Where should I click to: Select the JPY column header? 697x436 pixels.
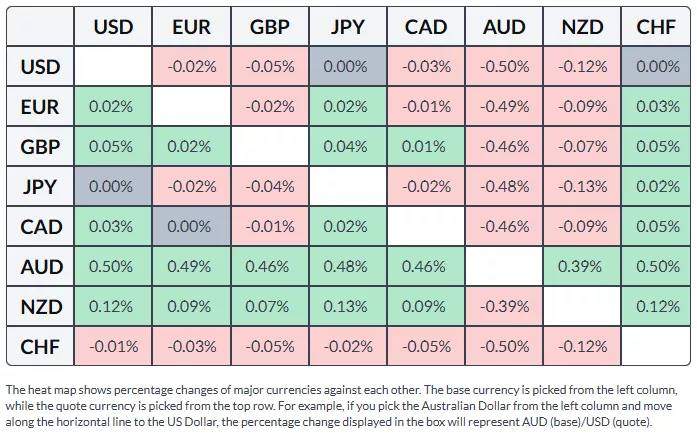[348, 27]
